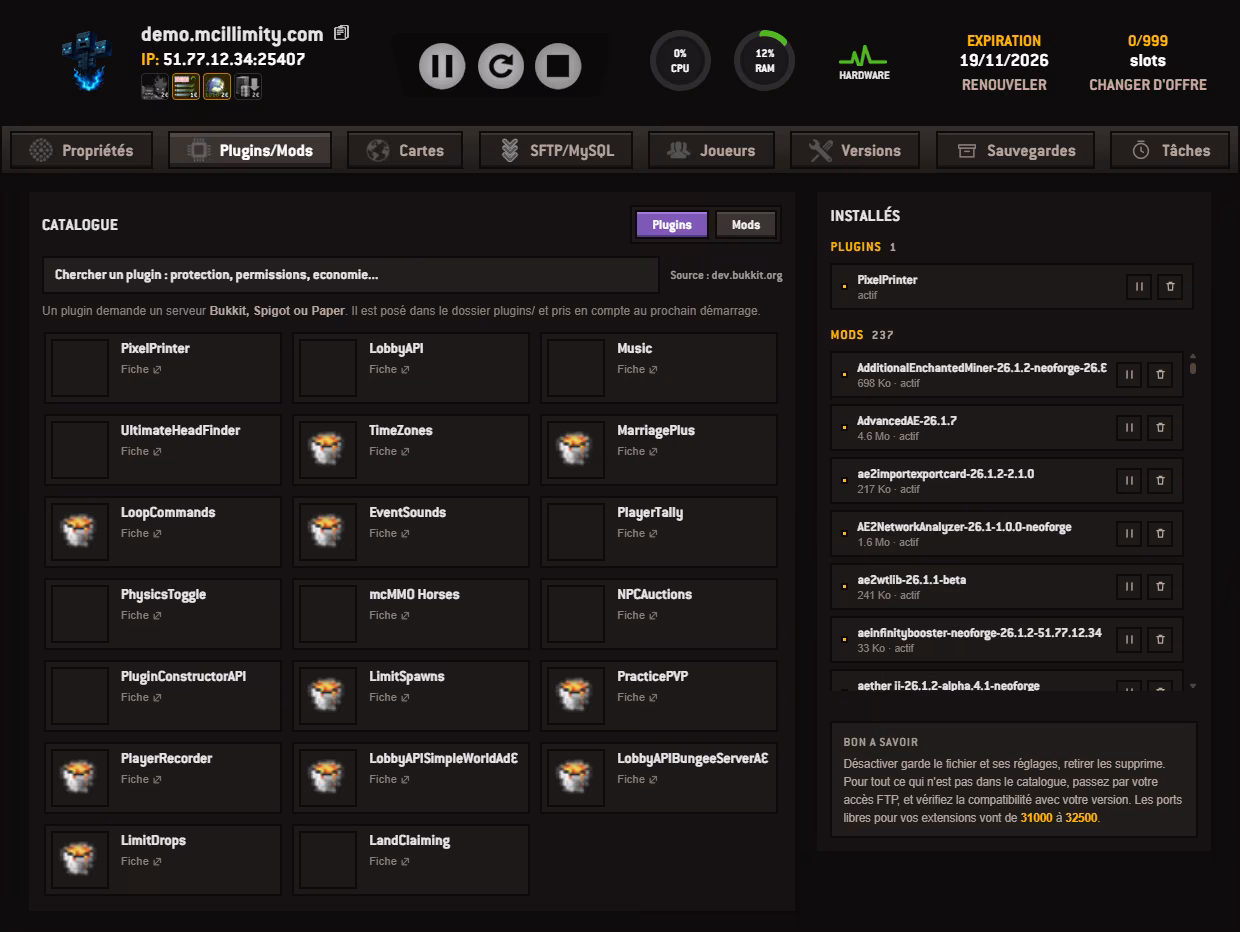Click Changer d'offre under slots

(x=1148, y=85)
